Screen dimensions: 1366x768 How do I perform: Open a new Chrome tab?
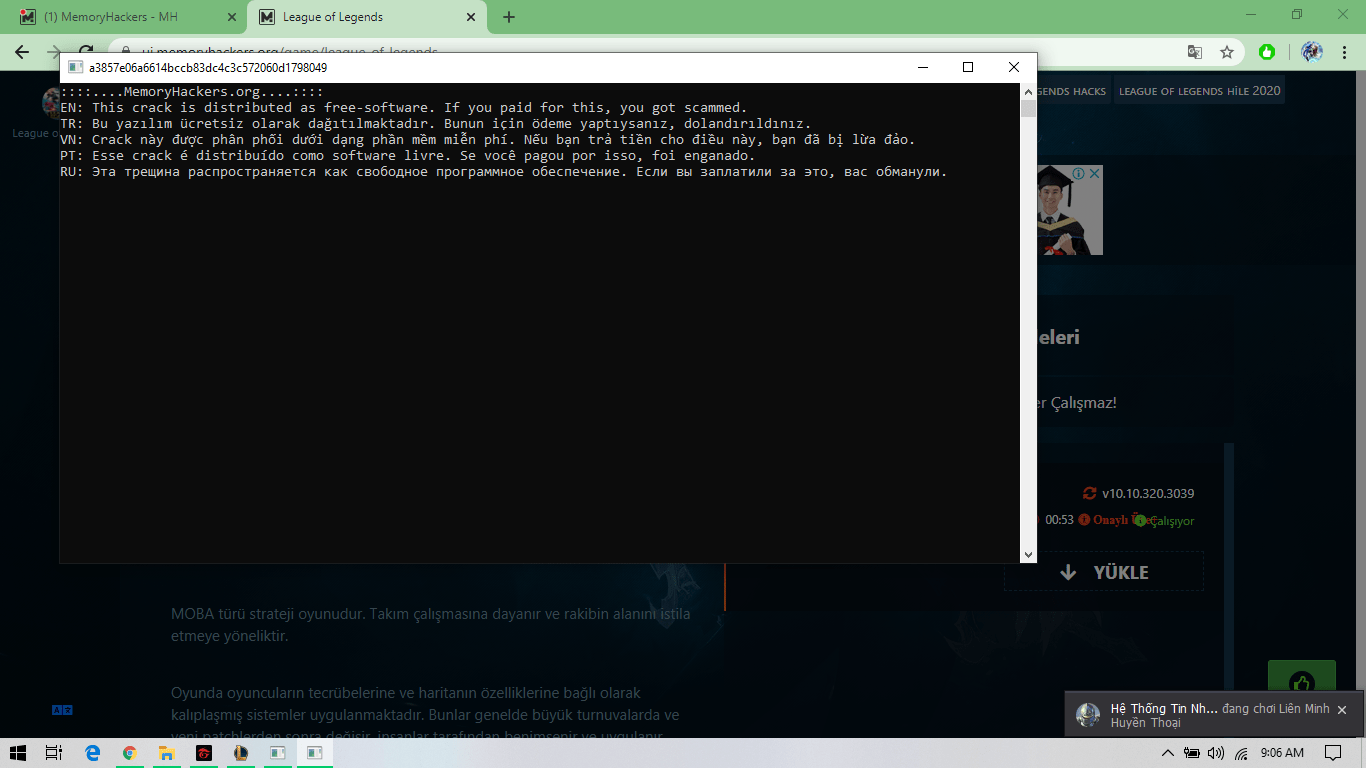pos(509,17)
